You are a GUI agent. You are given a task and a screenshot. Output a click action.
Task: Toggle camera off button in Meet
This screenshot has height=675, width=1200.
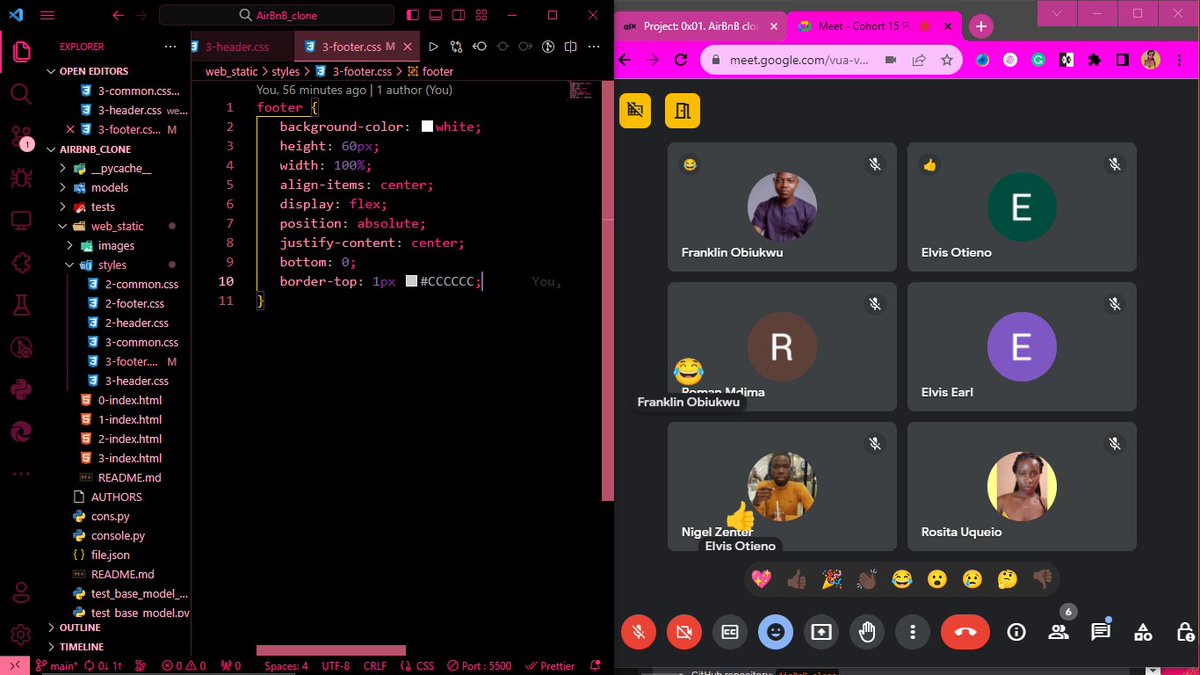pyautogui.click(x=684, y=632)
